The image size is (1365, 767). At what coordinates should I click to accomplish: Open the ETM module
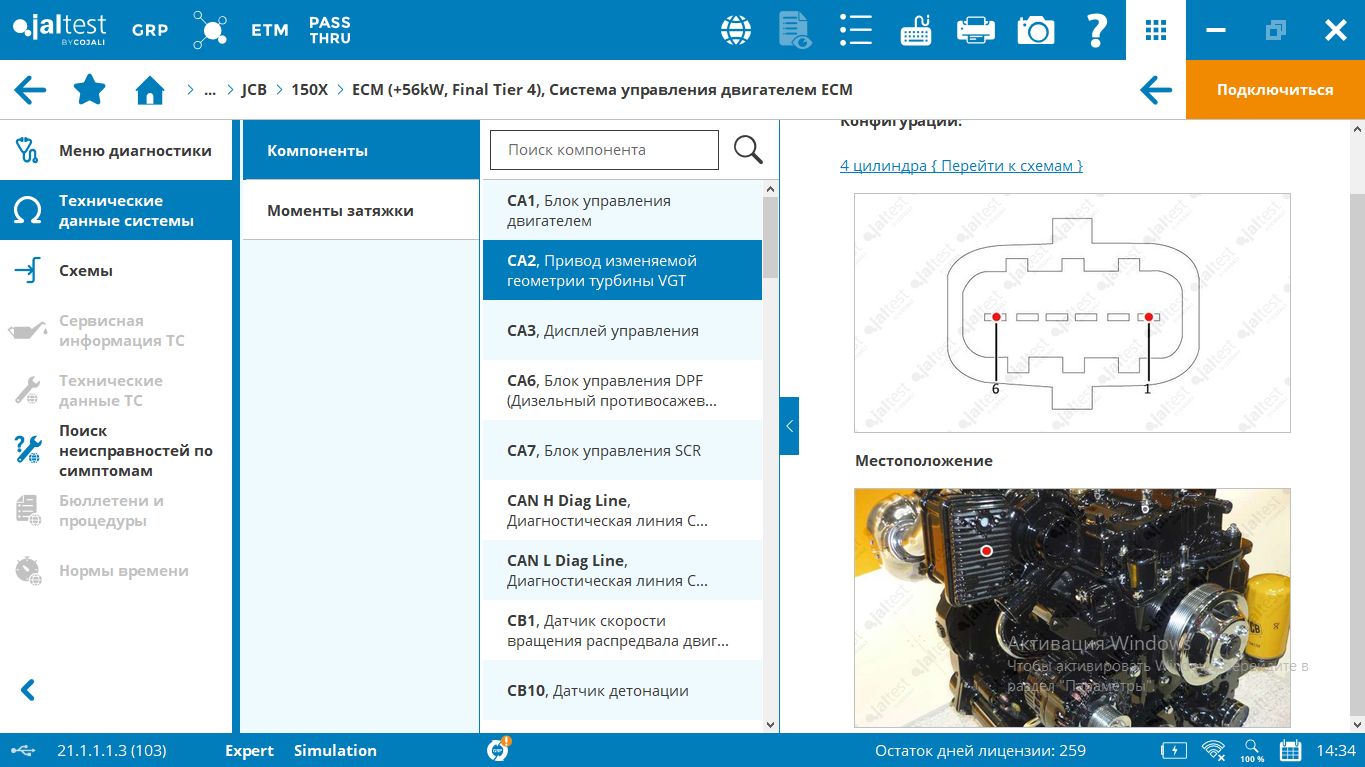click(x=269, y=30)
